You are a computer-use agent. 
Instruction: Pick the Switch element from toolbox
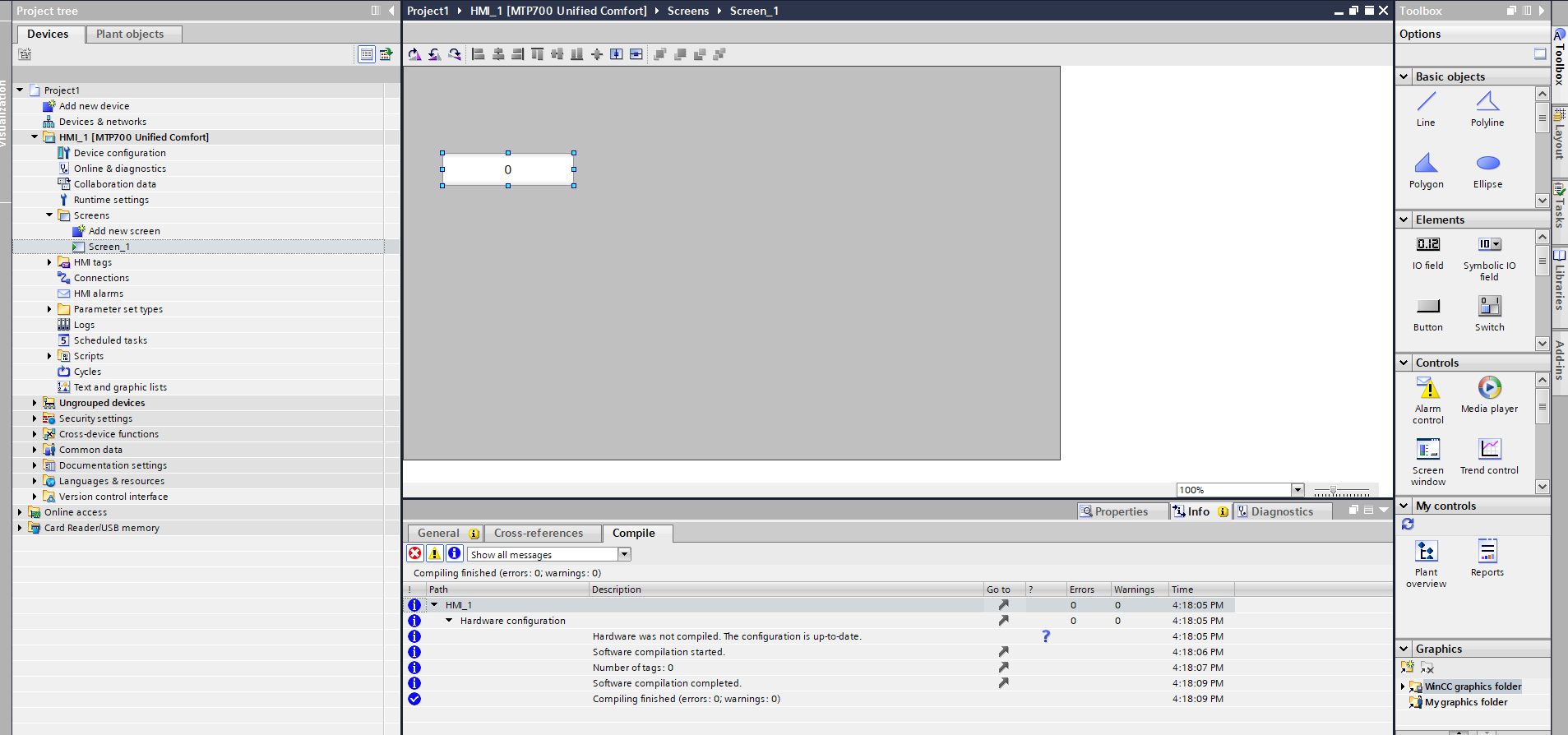[x=1489, y=315]
